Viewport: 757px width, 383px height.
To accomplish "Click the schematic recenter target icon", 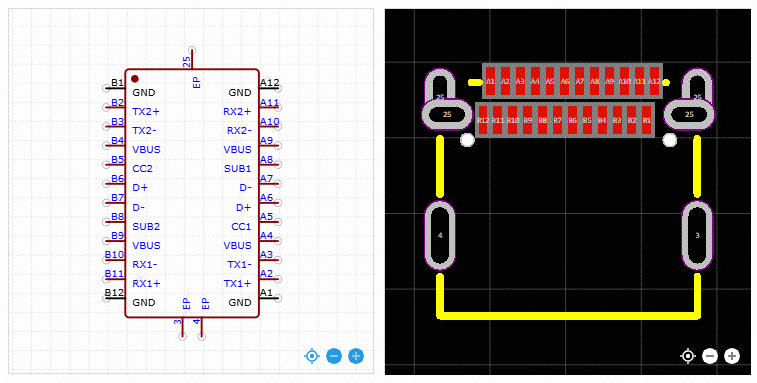I will click(x=312, y=356).
